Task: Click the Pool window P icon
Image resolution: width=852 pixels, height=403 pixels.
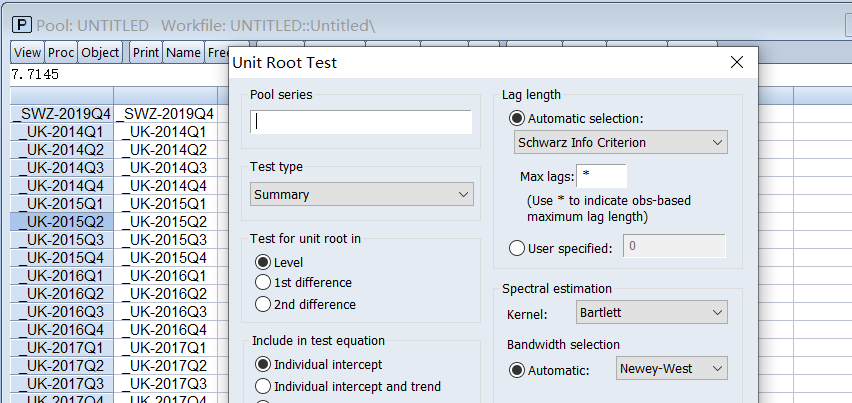Action: 20,24
